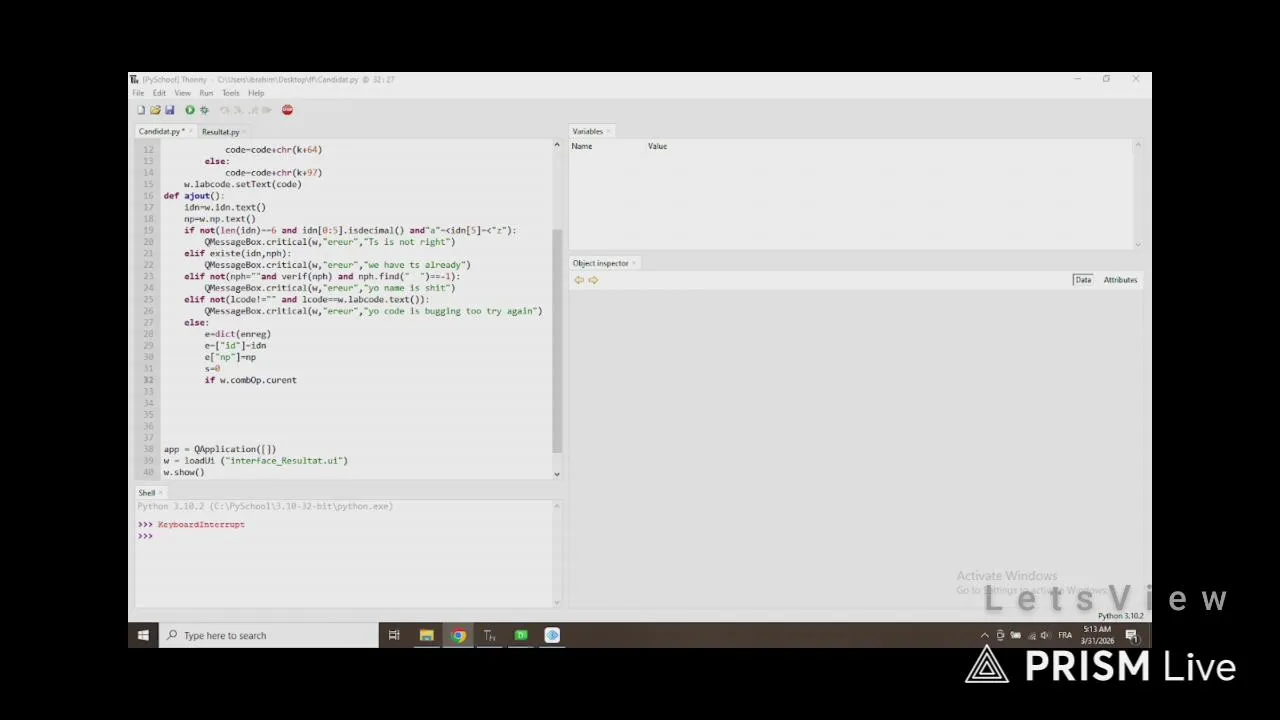Open the Tools menu
The height and width of the screenshot is (720, 1280).
pyautogui.click(x=230, y=93)
